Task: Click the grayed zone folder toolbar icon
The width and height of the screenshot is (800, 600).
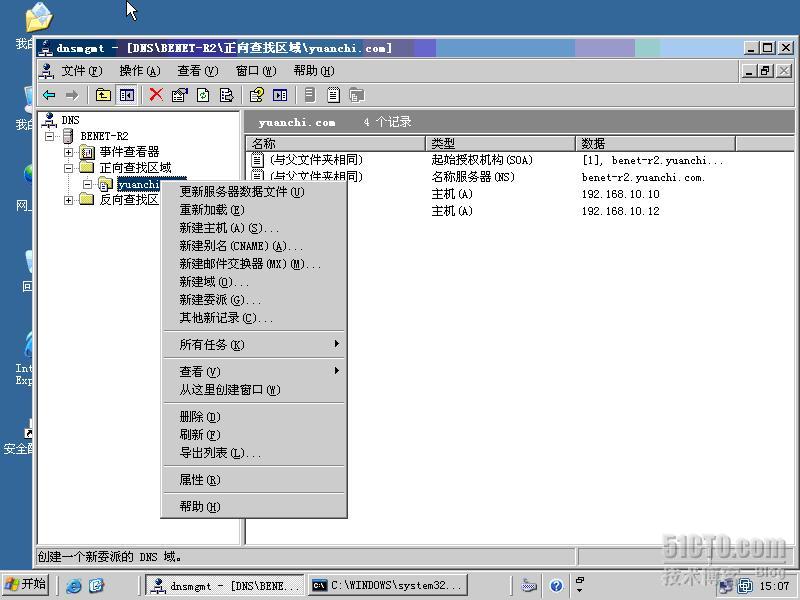Action: (x=357, y=95)
